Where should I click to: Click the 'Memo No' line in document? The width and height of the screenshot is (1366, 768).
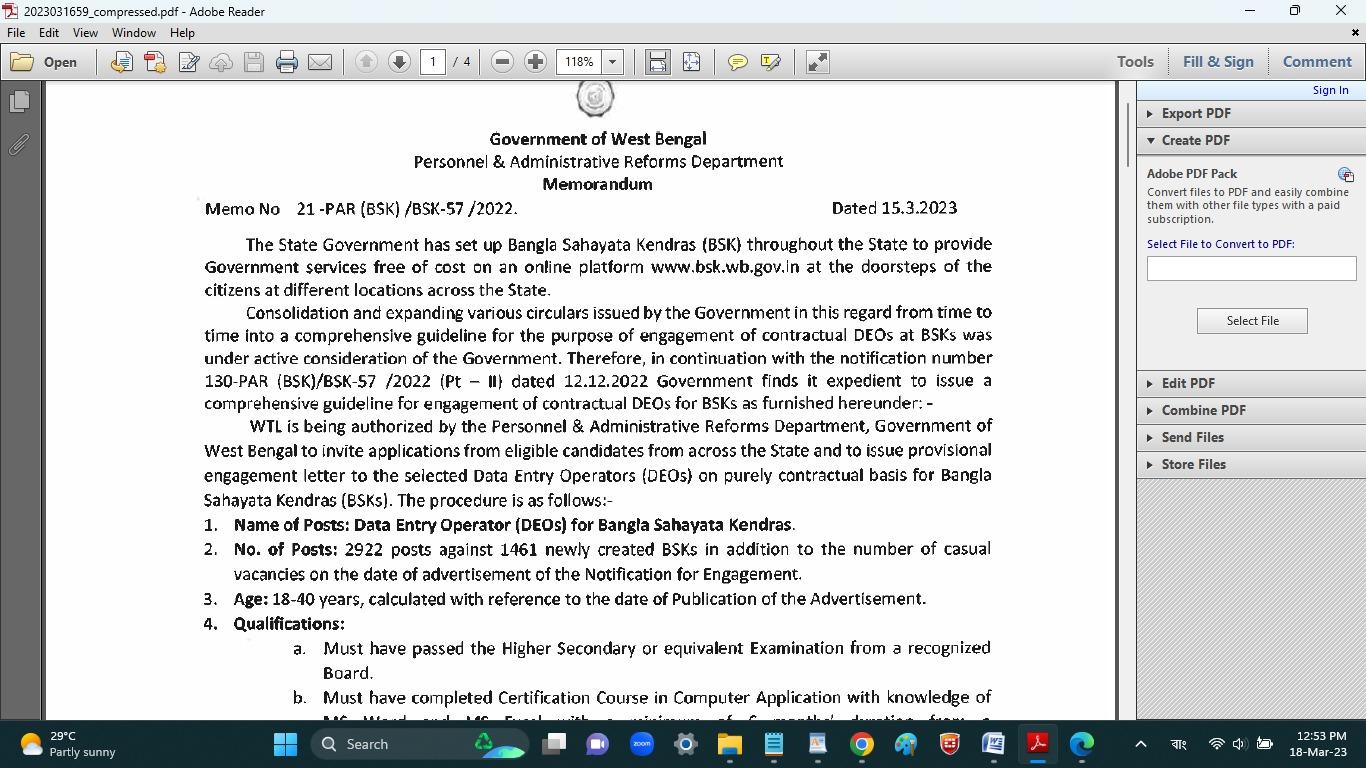click(360, 208)
